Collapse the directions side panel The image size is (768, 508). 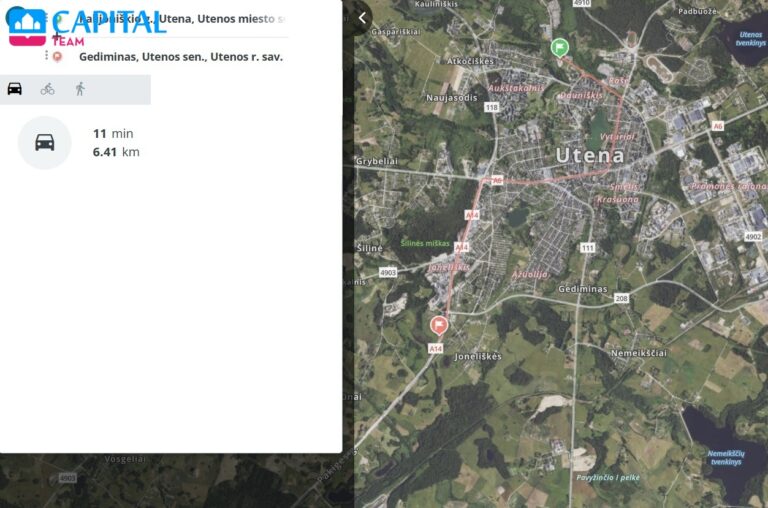click(362, 17)
